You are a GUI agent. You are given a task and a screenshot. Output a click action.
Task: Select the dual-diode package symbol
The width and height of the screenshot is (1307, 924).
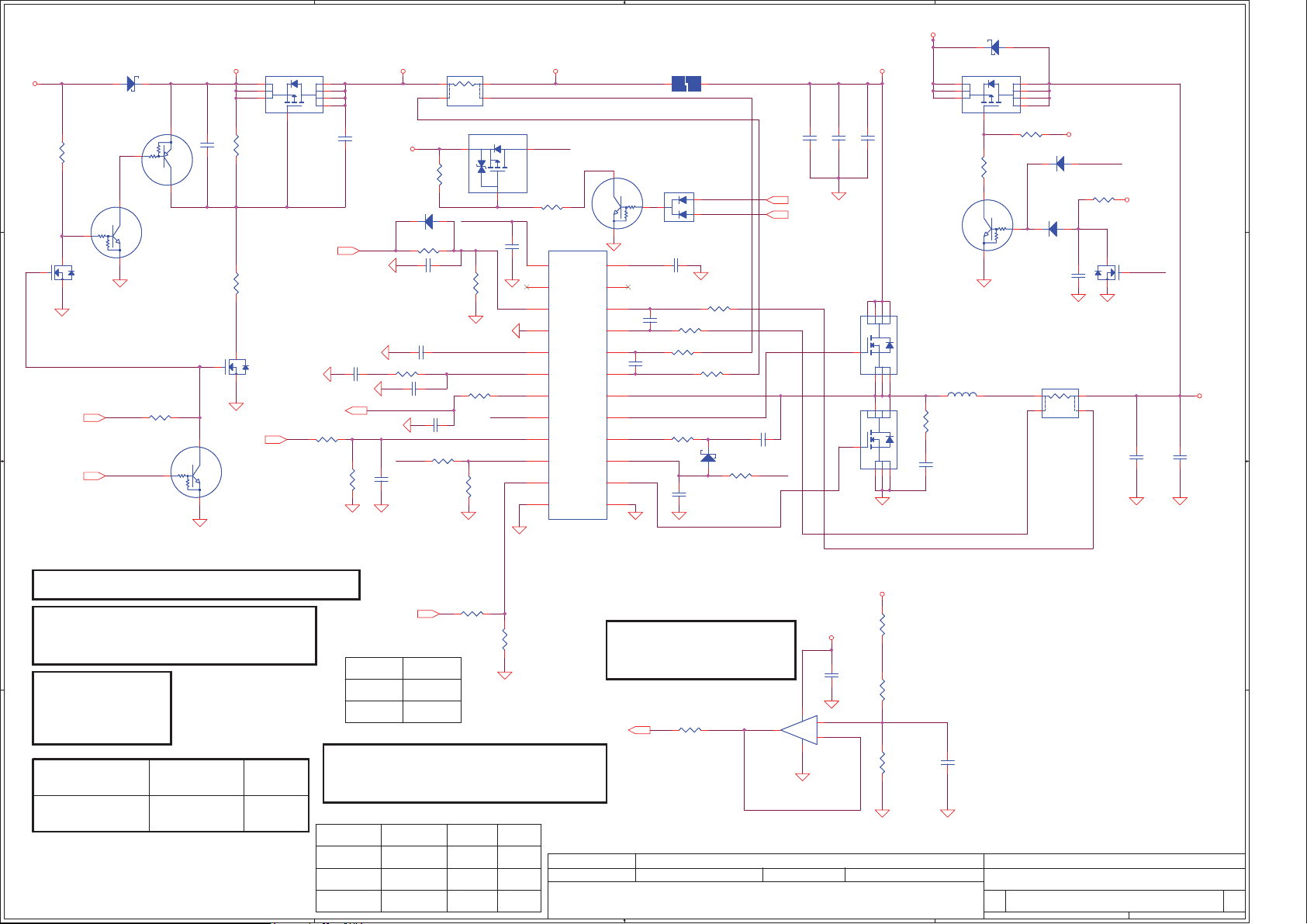(x=679, y=207)
